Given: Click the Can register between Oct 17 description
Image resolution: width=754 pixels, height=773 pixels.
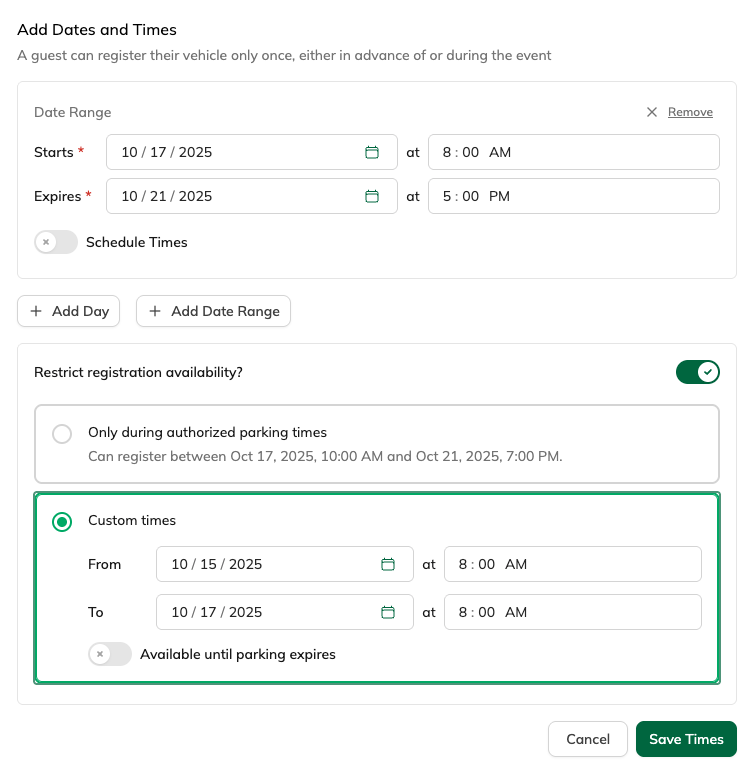Looking at the screenshot, I should point(325,456).
